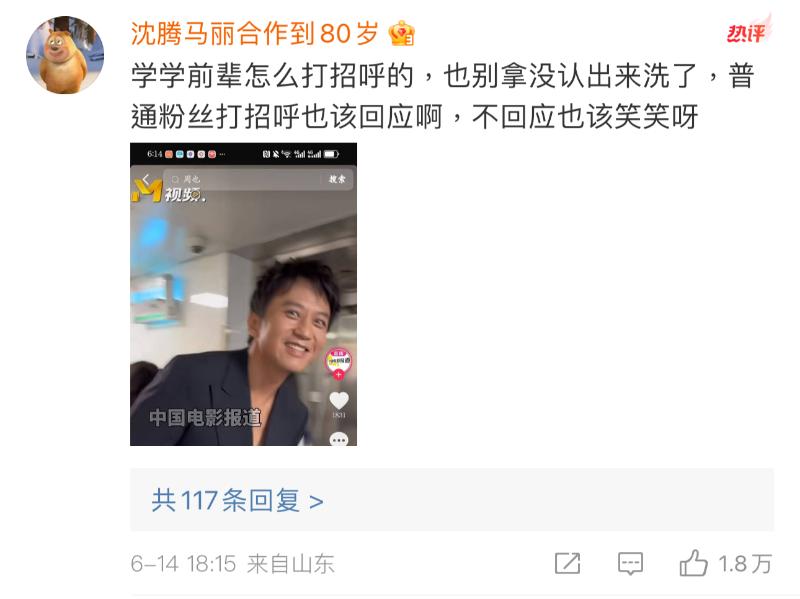The width and height of the screenshot is (800, 599).
Task: Expand 共117条回复 replies
Action: (x=452, y=500)
